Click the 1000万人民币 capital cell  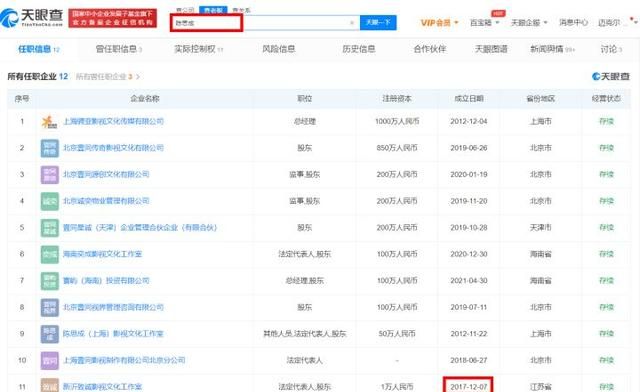click(397, 121)
